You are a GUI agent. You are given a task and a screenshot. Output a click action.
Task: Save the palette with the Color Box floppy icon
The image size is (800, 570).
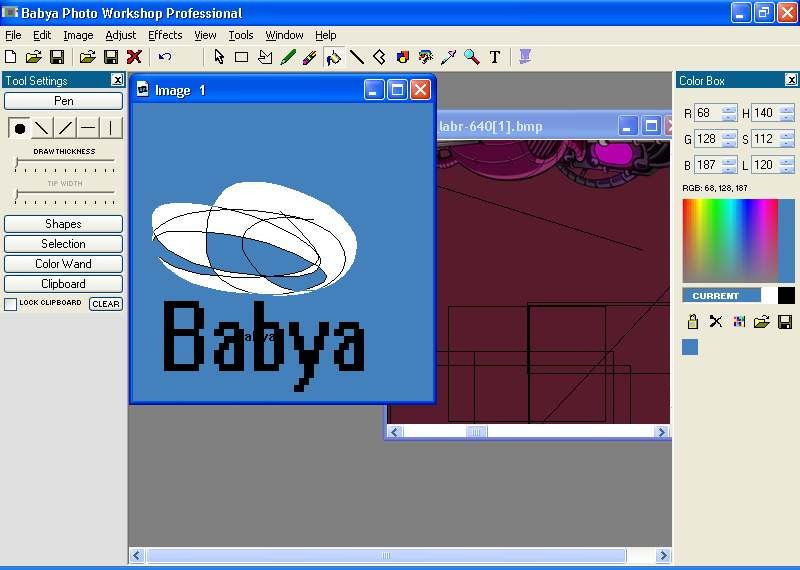(x=785, y=321)
